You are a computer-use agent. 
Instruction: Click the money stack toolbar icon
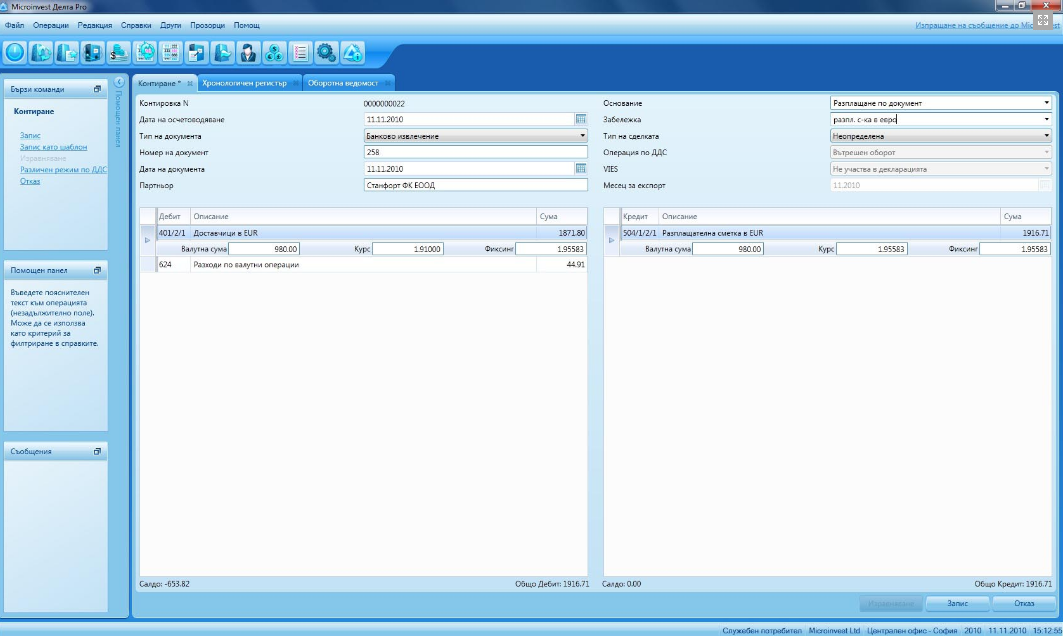[119, 52]
